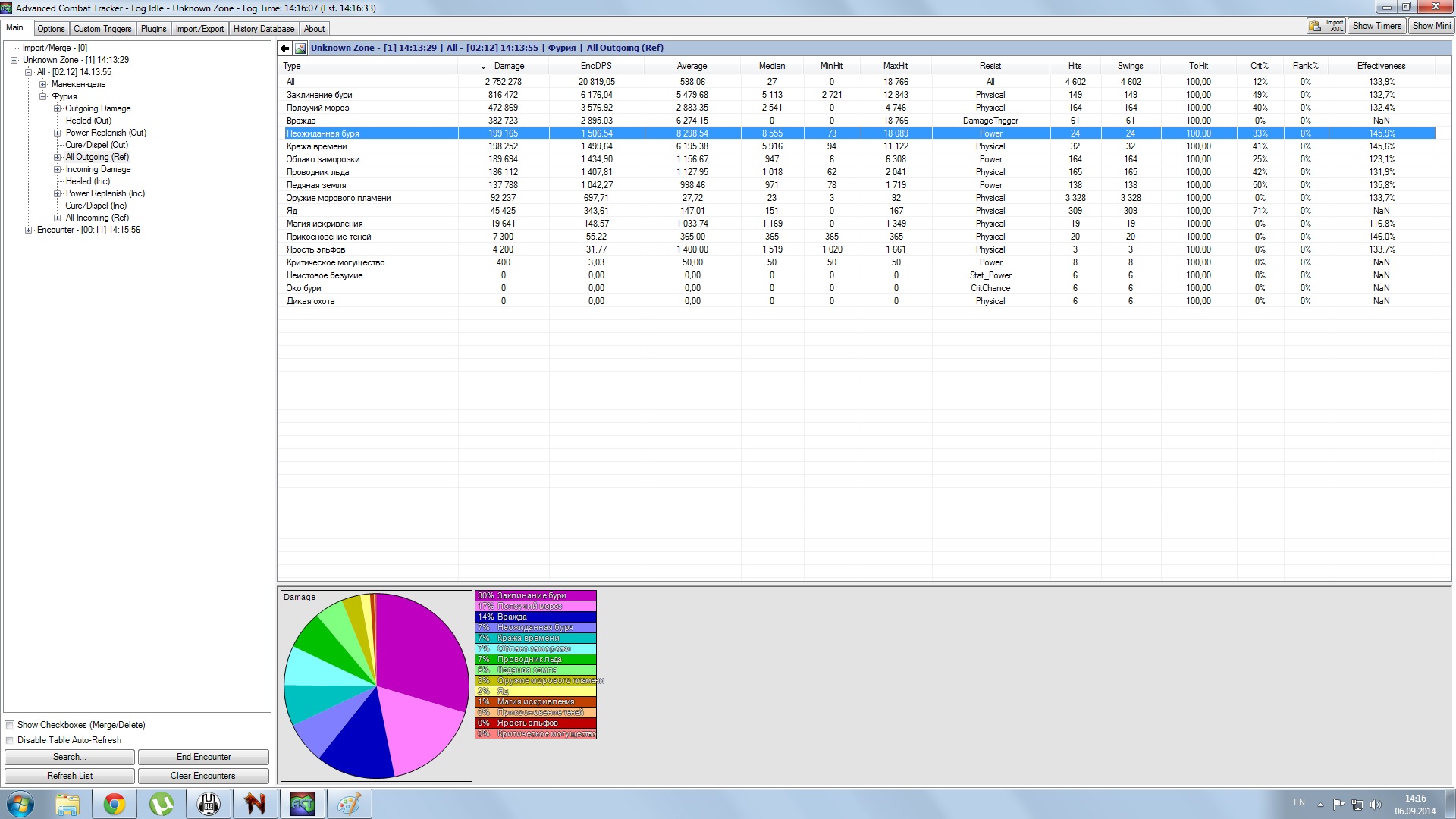Expand the Outgoing Damage node
Screen dimensions: 1456x819
tap(57, 108)
